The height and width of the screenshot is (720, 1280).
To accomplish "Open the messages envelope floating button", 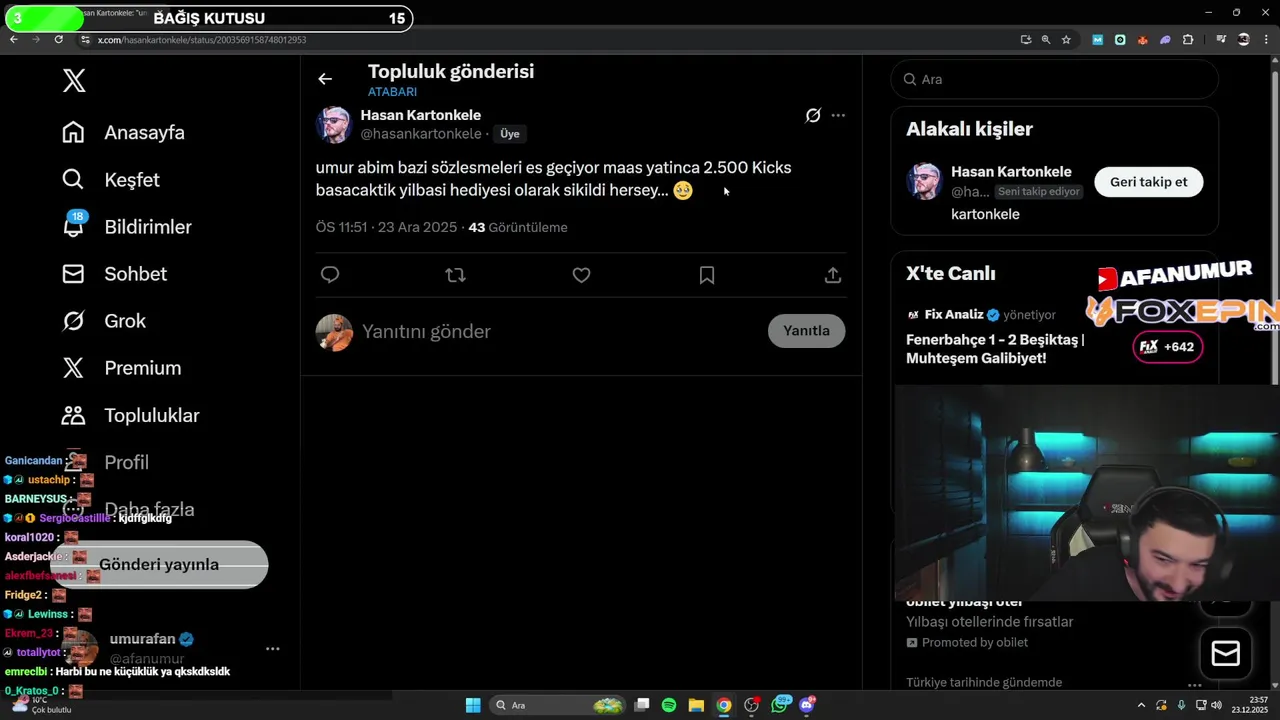I will coord(1225,654).
